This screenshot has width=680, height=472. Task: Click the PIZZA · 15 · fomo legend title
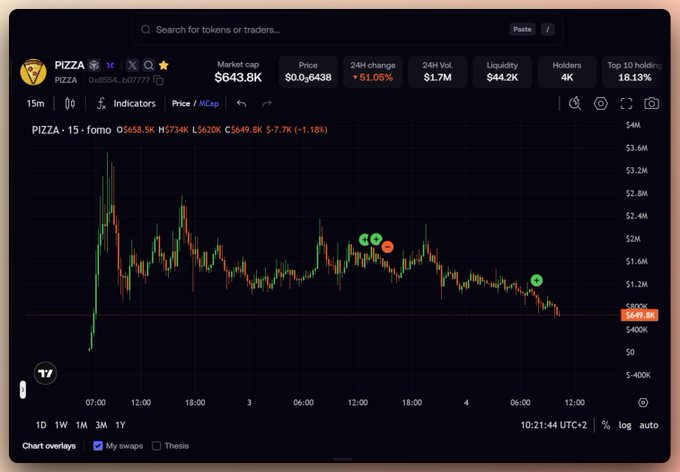72,130
